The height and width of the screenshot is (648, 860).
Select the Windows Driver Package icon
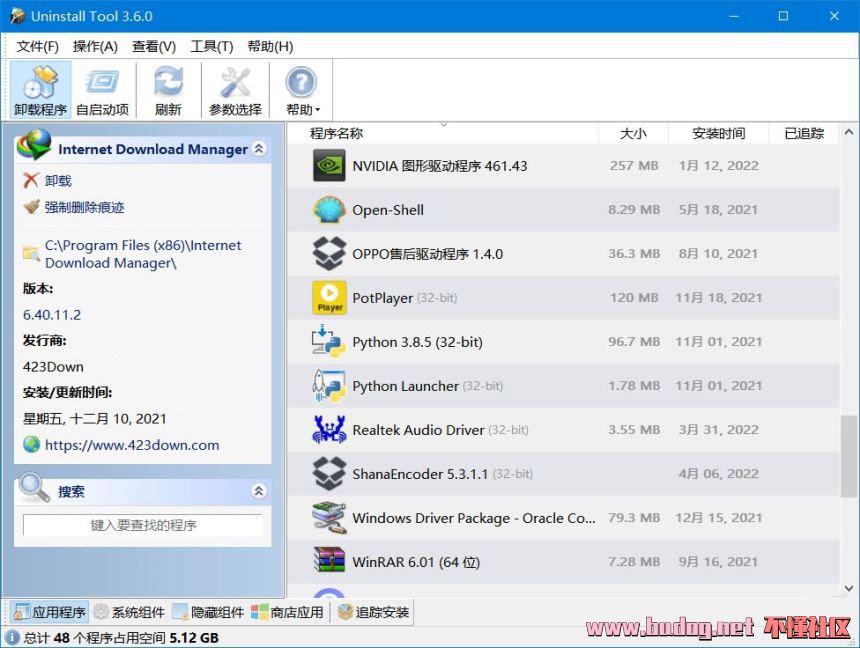[x=329, y=518]
